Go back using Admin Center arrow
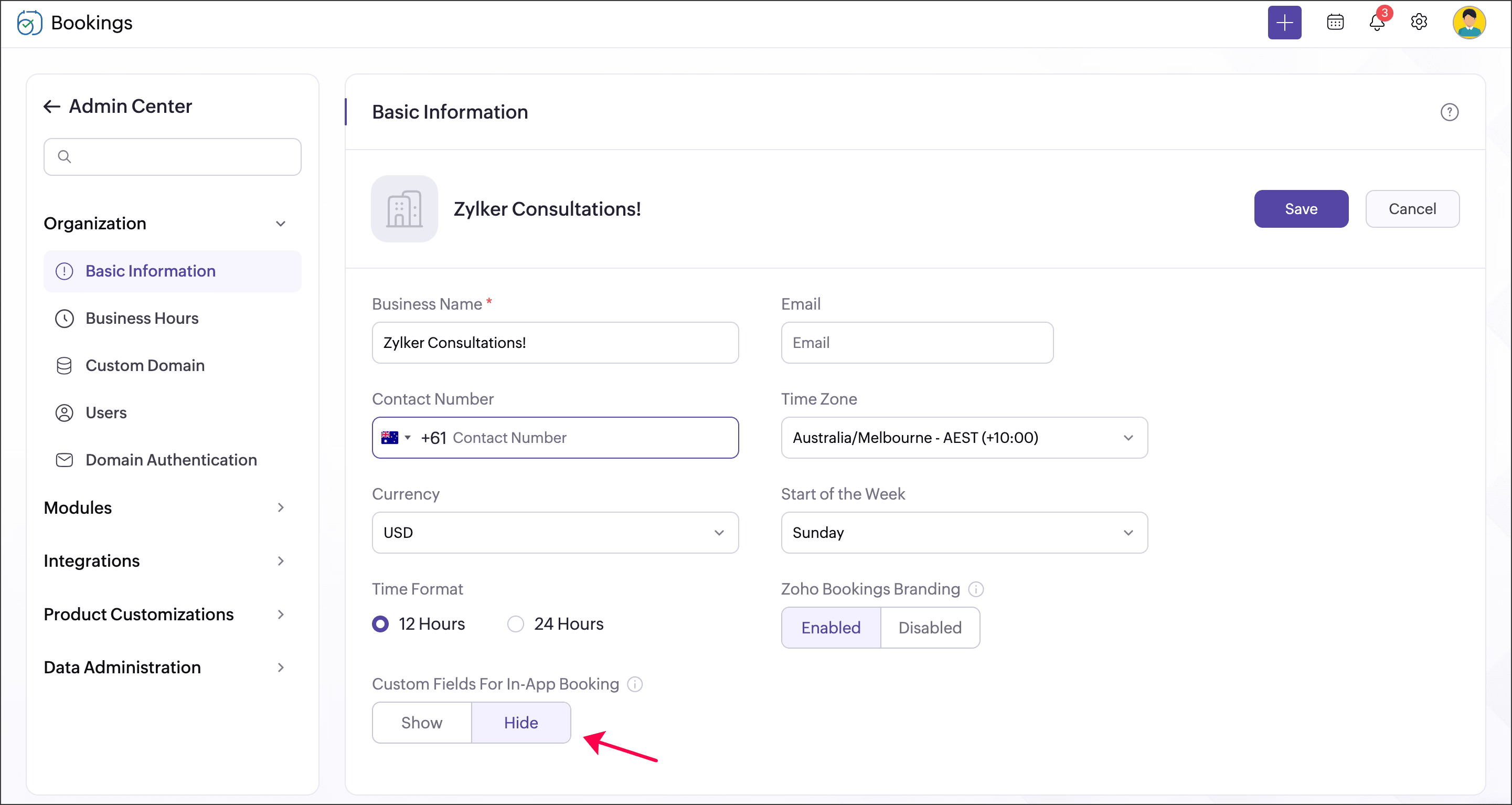Screen dimensions: 1512x805 pos(51,107)
